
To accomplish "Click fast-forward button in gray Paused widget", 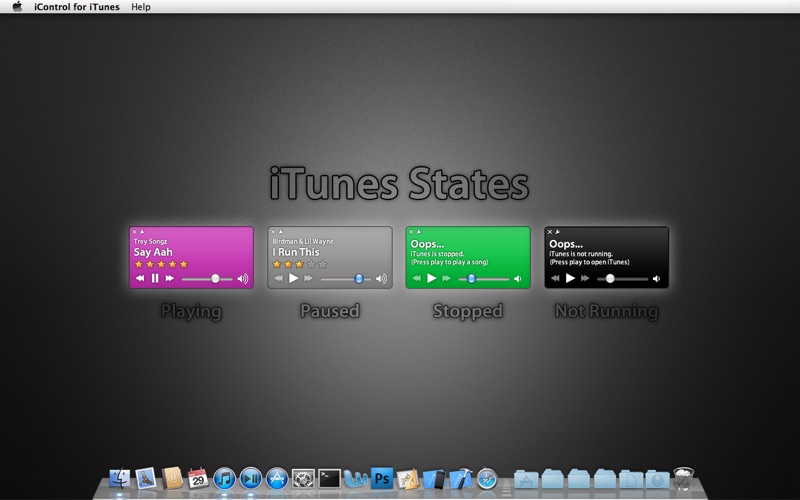I will (308, 278).
